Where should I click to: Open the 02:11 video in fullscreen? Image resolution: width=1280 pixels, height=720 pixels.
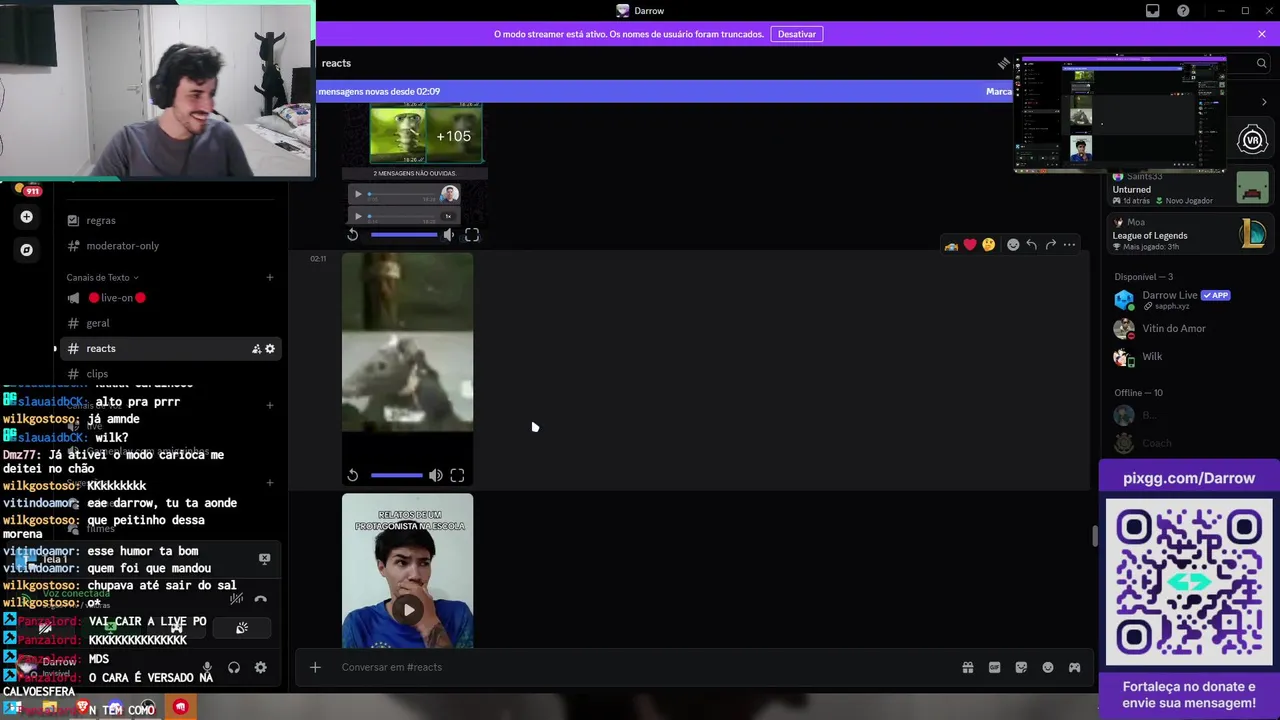457,476
